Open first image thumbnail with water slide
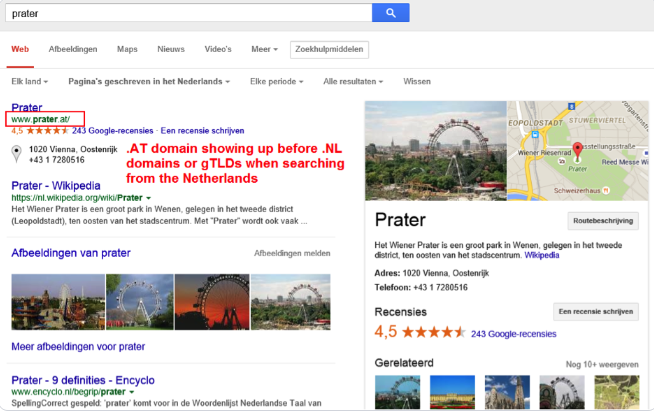Viewport: 654px width, 414px height. pos(58,302)
